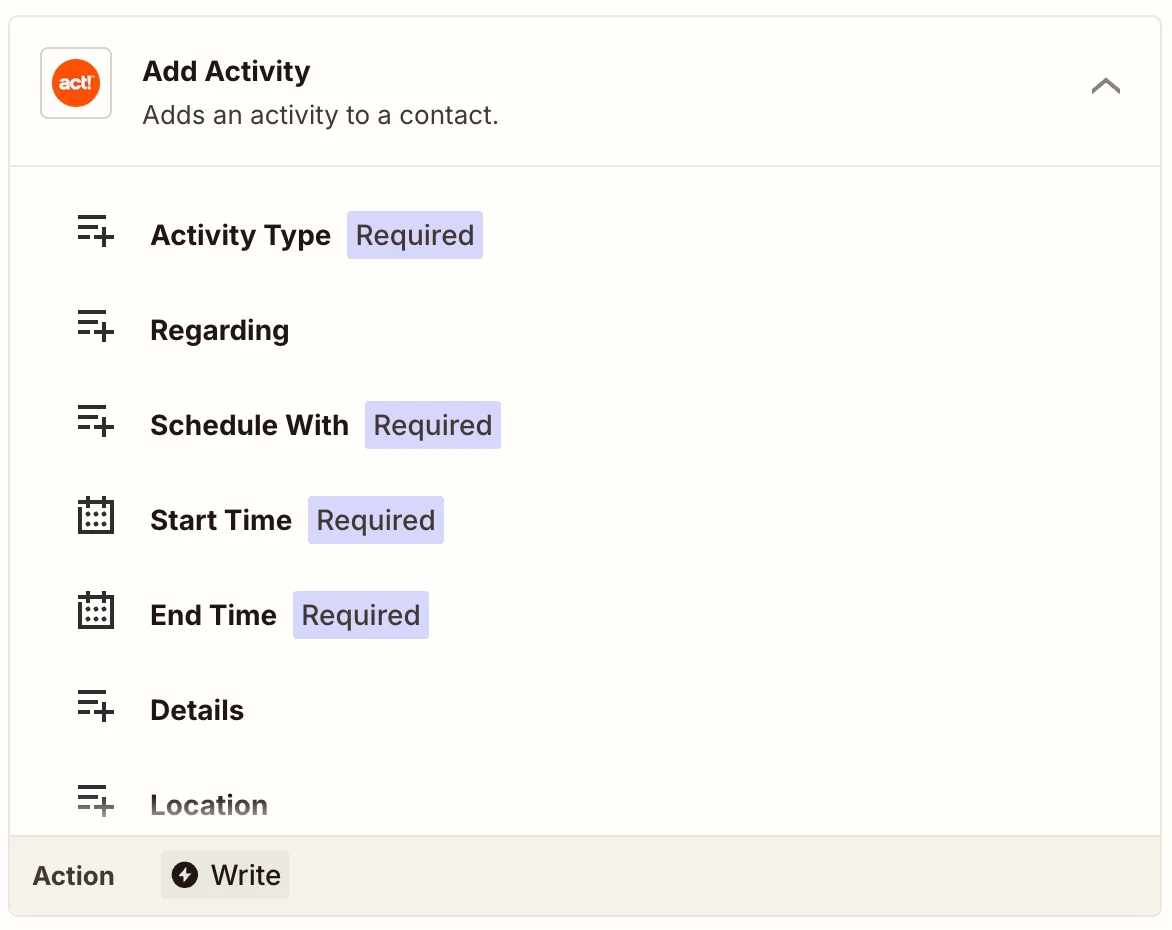Click the Activity Type field icon
Viewport: 1172px width, 930px height.
click(96, 233)
